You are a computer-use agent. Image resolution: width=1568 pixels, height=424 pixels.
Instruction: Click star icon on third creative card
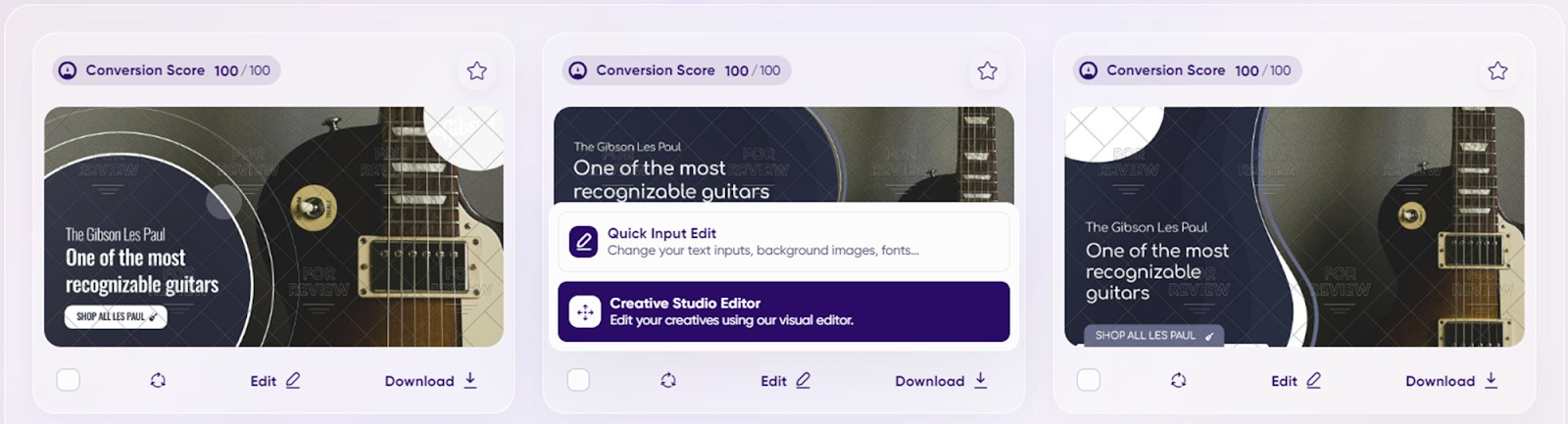click(x=1497, y=71)
